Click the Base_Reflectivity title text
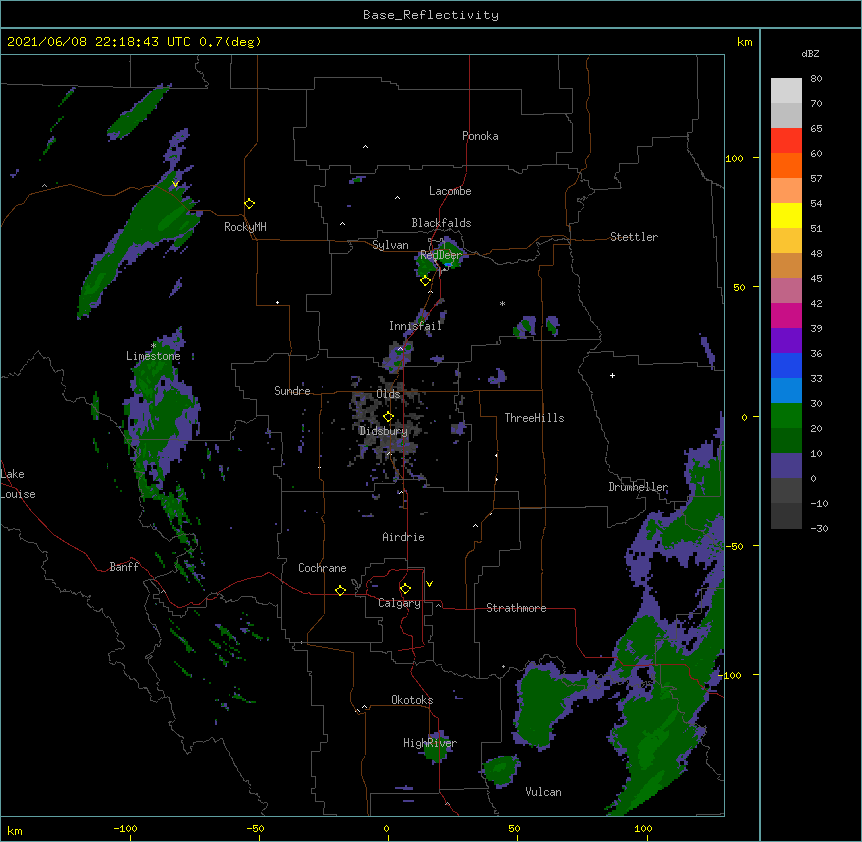Viewport: 862px width, 842px height. (x=430, y=15)
